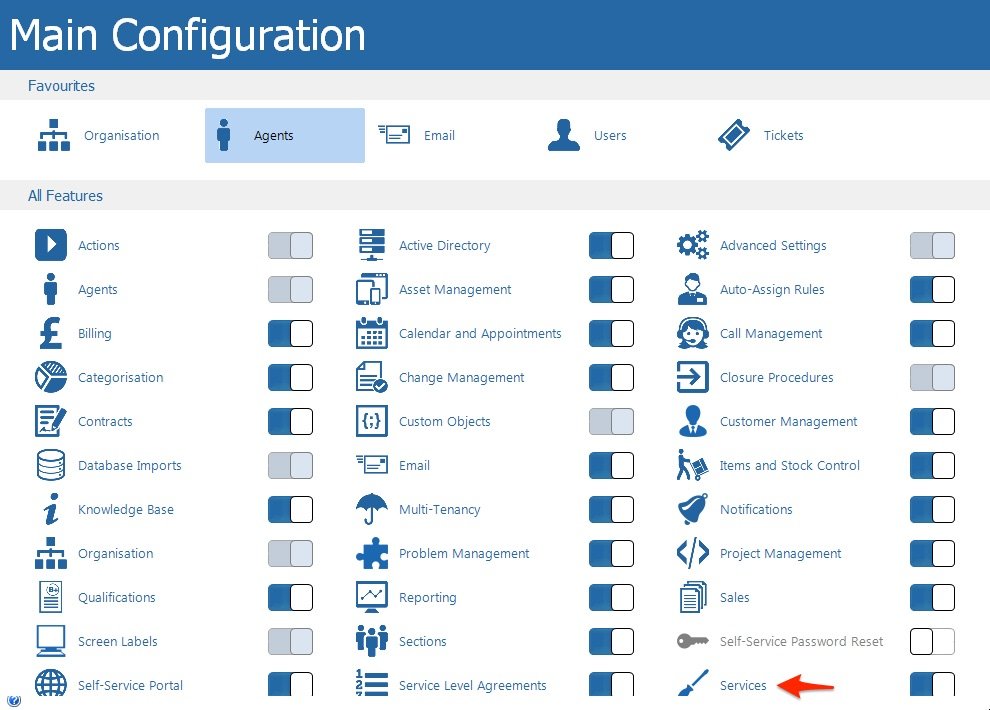The image size is (990, 710).
Task: Open the Tickets favourite
Action: coord(762,136)
